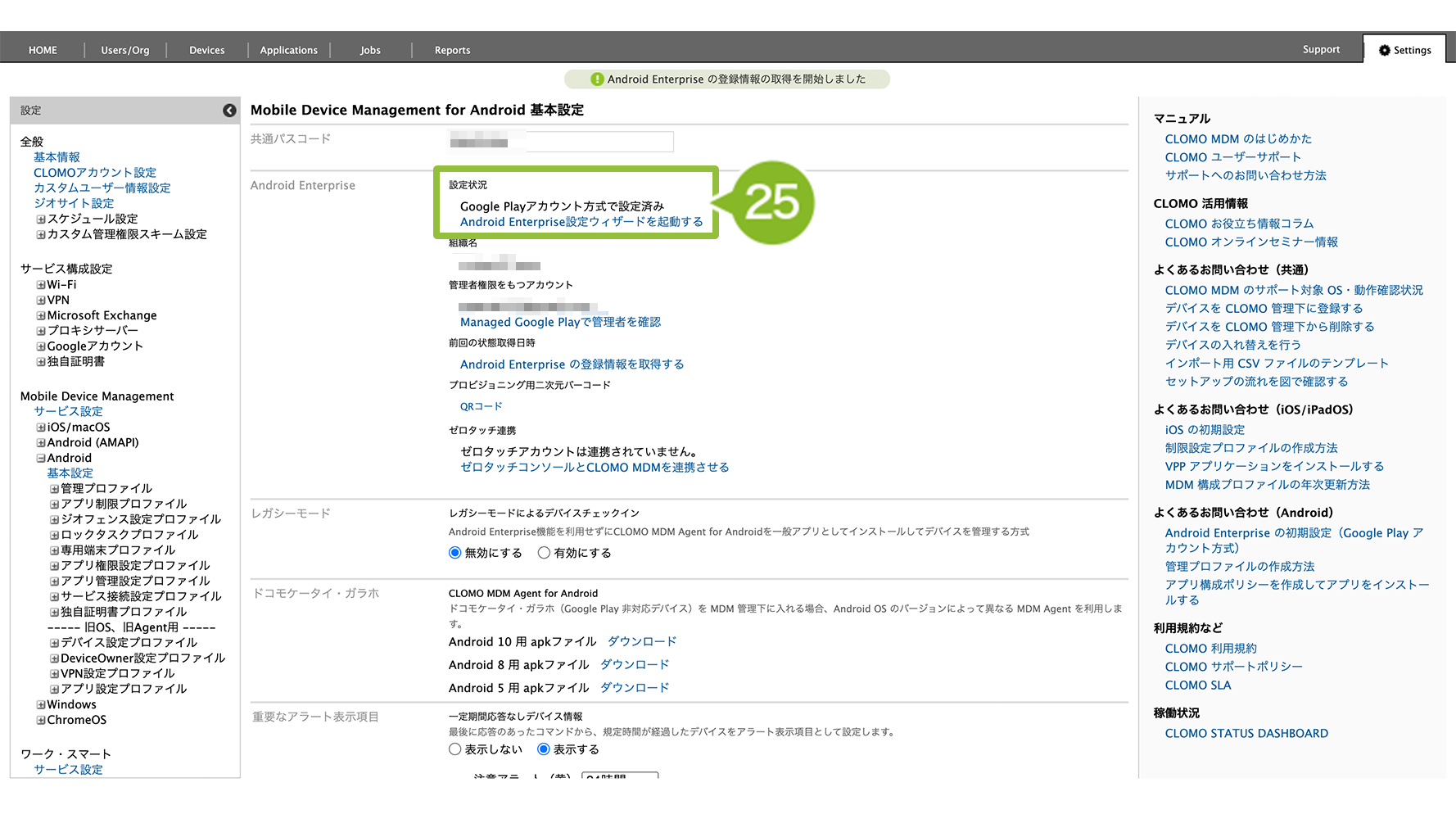Viewport: 1456px width, 819px height.
Task: Open Users/Org menu
Action: [x=125, y=50]
